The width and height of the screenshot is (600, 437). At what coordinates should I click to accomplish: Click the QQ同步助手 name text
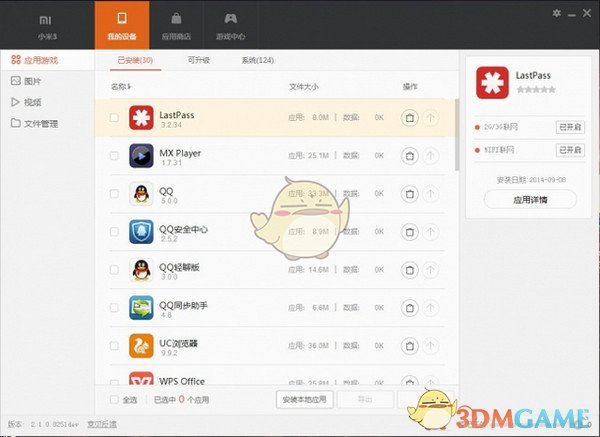click(183, 305)
